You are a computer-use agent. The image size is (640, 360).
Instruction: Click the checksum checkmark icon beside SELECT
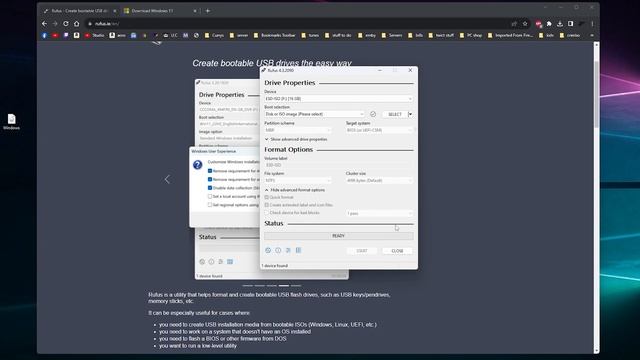coord(373,114)
